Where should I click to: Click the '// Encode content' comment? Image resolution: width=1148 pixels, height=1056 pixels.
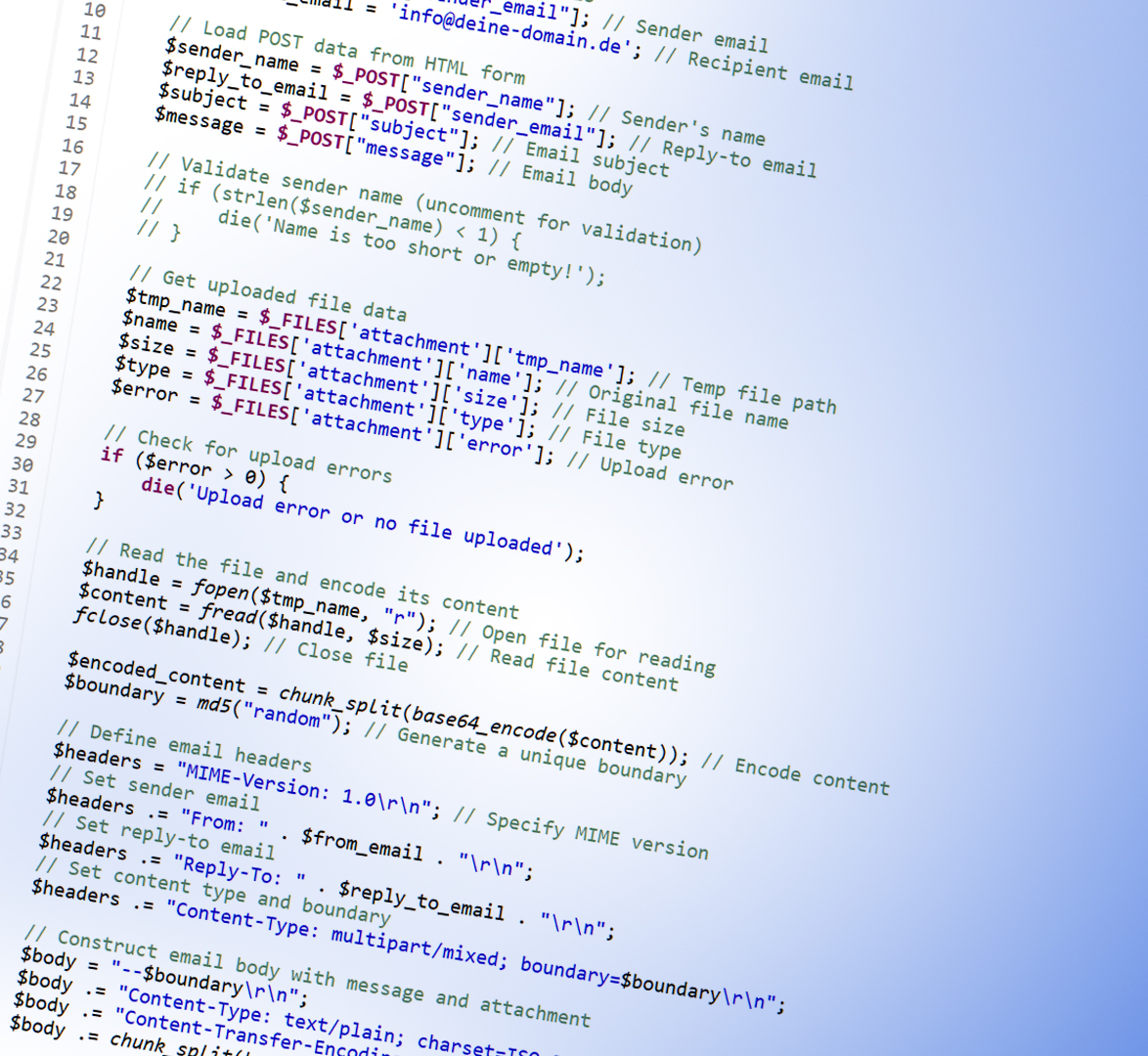coord(795,772)
